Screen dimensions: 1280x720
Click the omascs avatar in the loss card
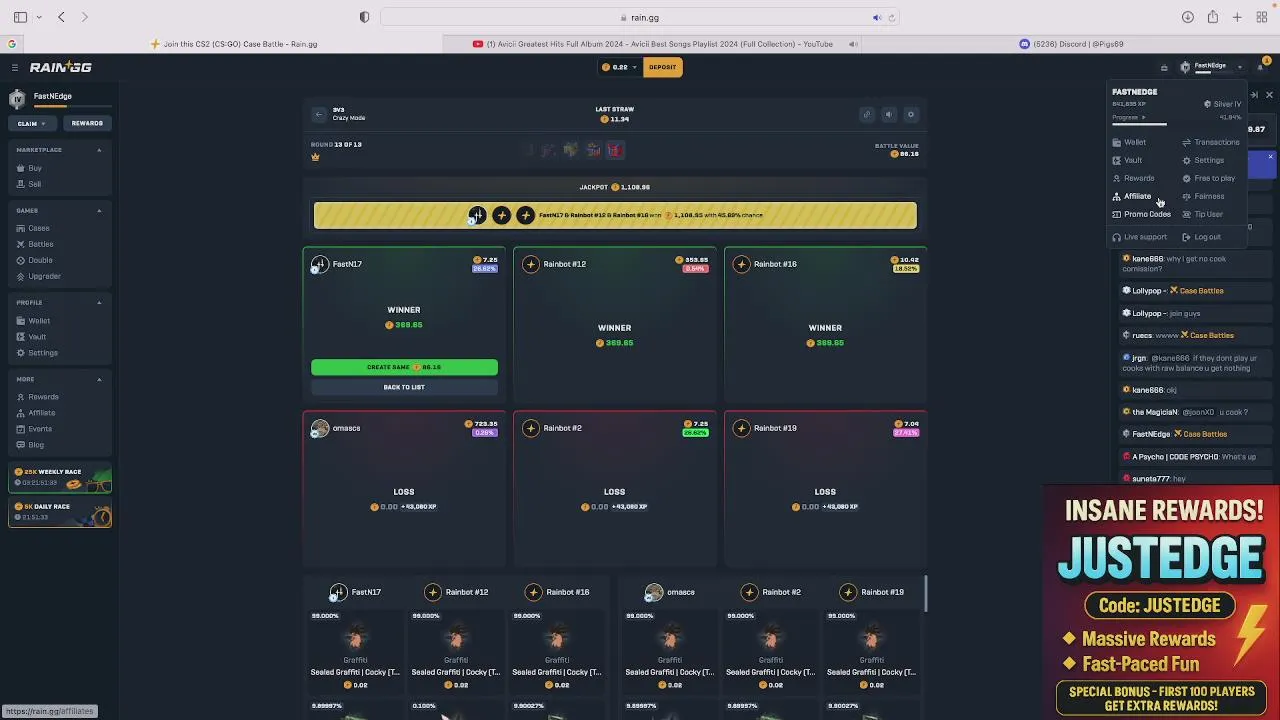[x=319, y=428]
